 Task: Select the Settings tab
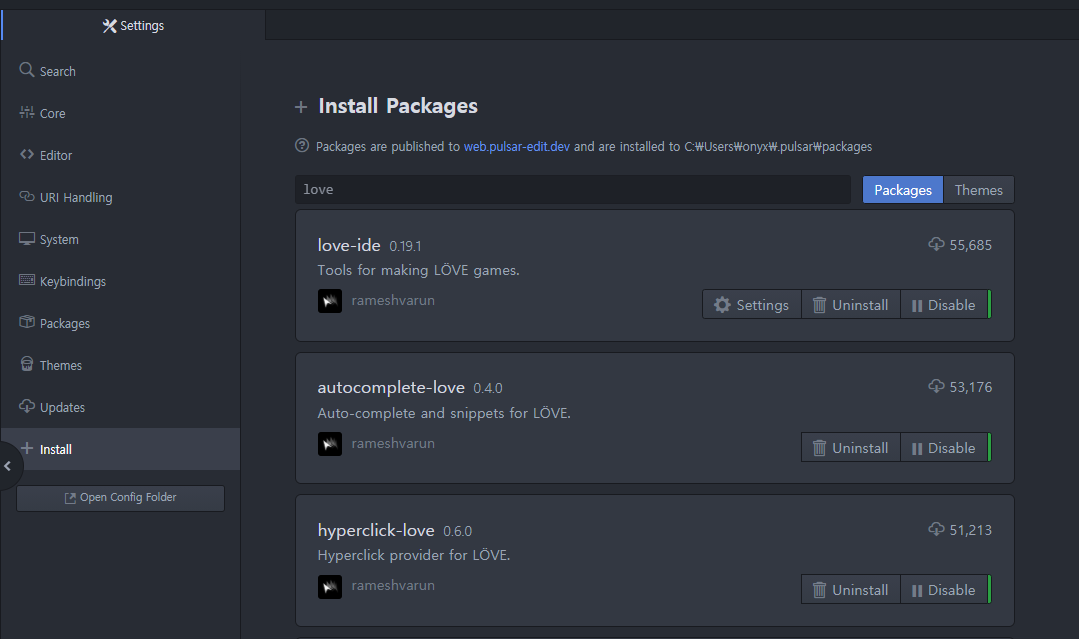pos(133,25)
